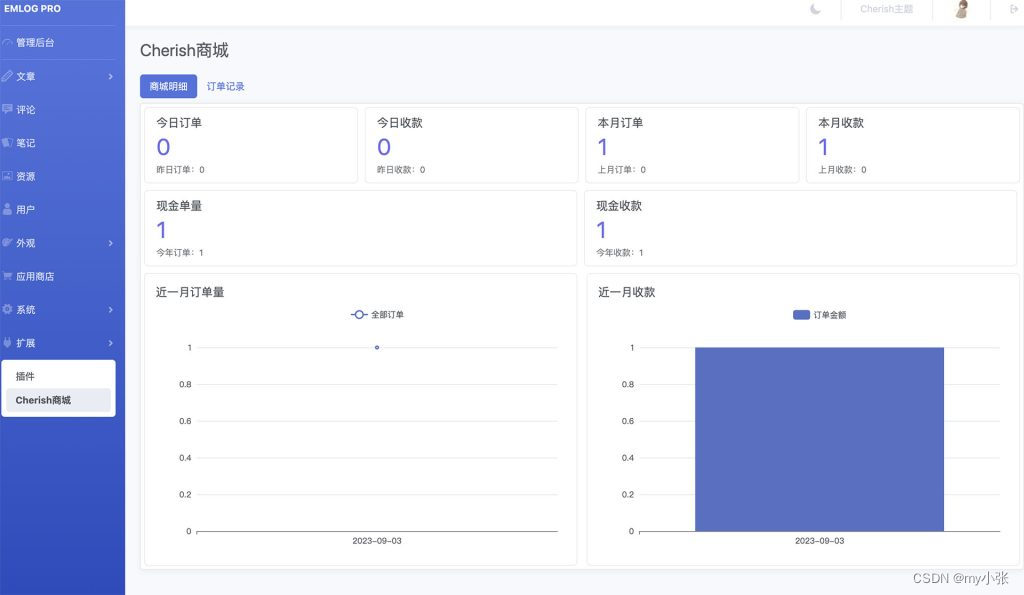Click the logout icon at top right
Viewport: 1024px width, 595px height.
[1014, 9]
